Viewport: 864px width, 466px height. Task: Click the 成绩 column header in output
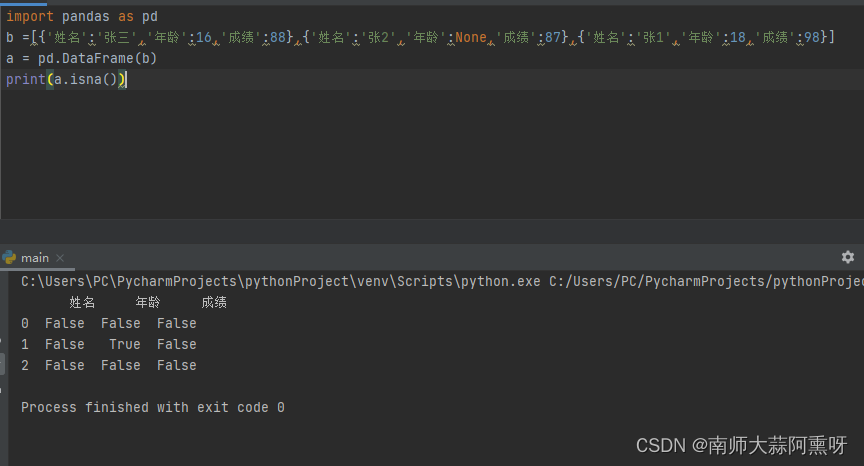coord(214,302)
